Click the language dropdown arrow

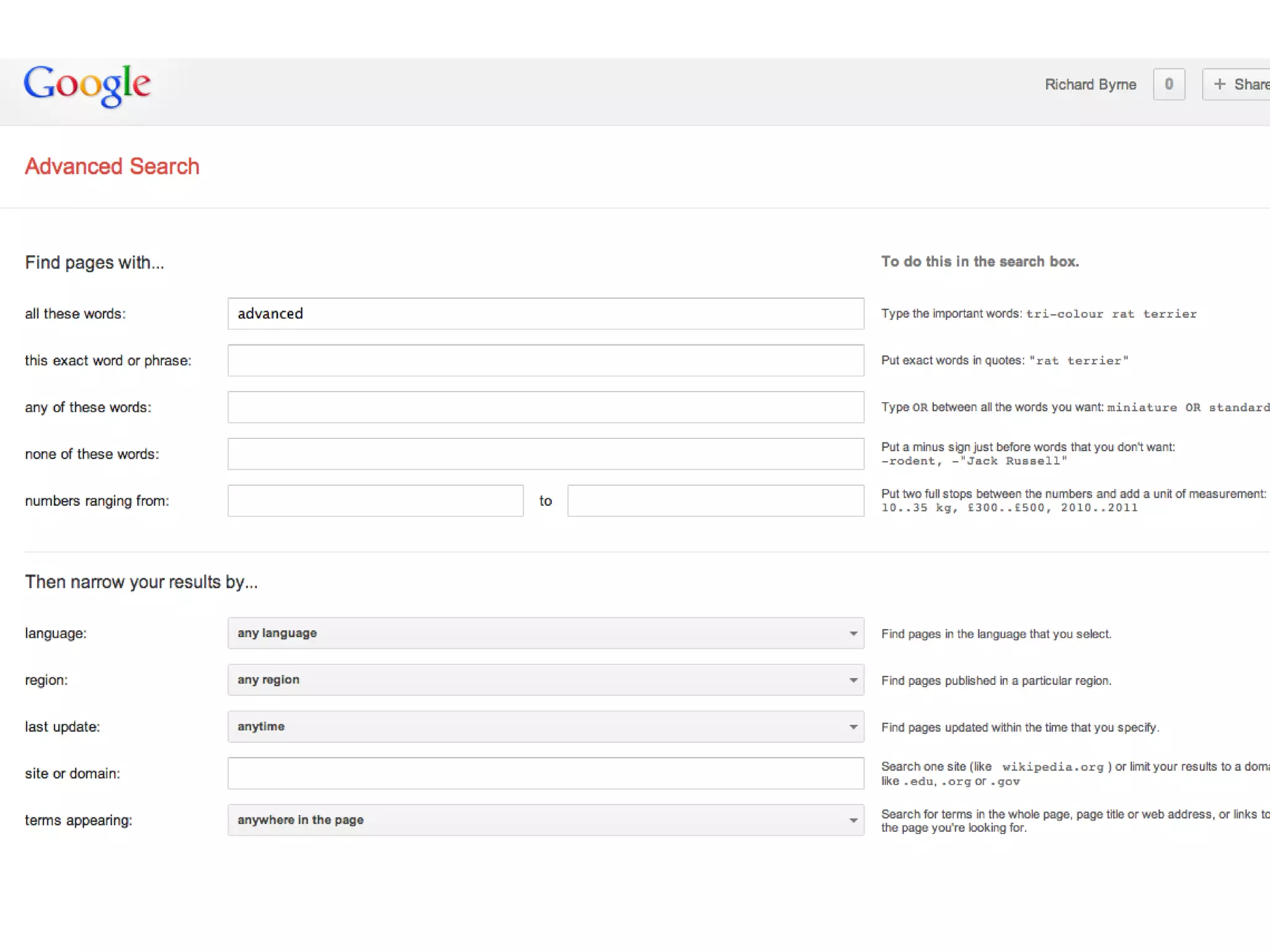point(853,633)
